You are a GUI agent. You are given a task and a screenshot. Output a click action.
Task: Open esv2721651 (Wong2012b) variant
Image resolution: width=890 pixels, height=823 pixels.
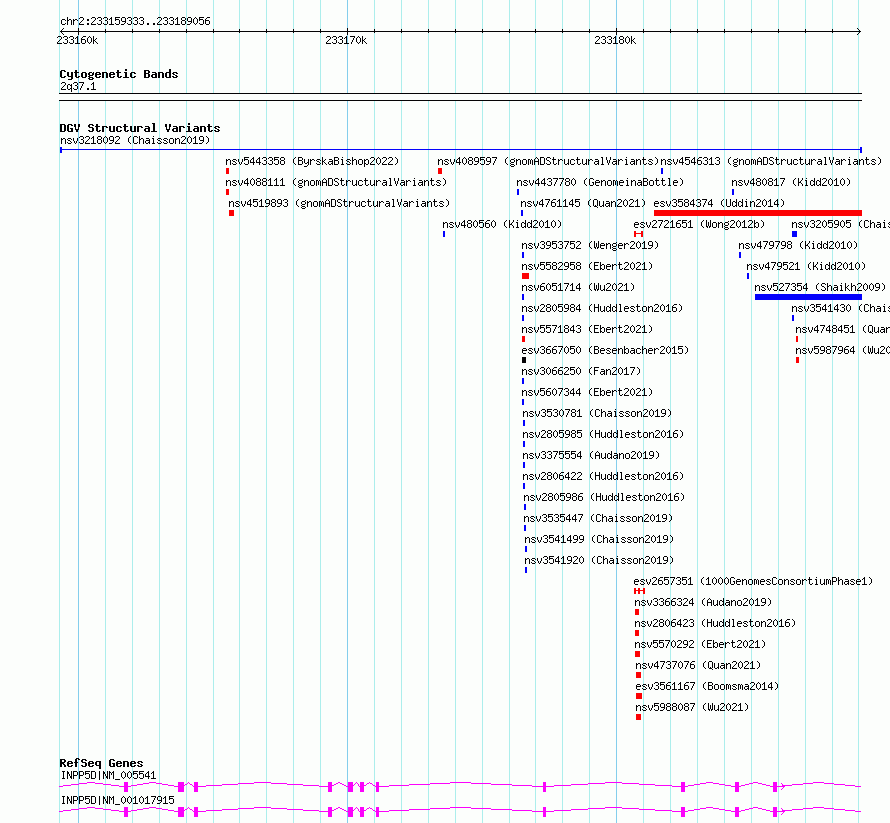(x=699, y=224)
